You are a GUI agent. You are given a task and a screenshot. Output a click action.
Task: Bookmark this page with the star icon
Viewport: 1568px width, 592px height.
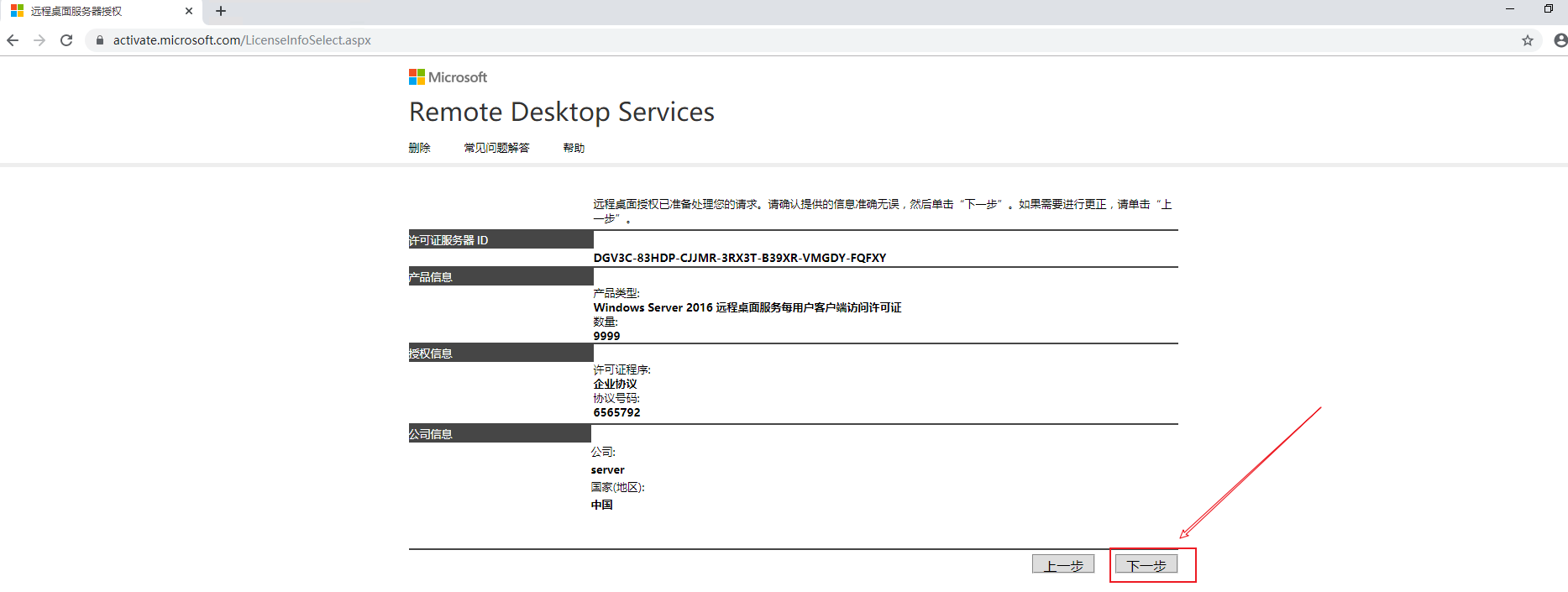(x=1527, y=40)
